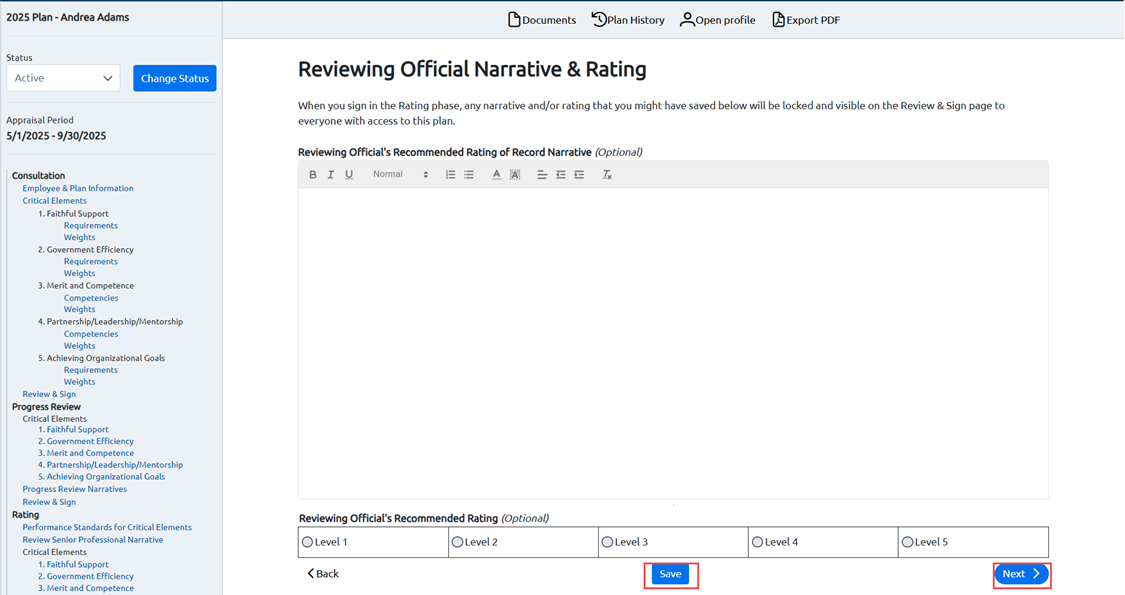Open Requirements under Faithful Support
1125x595 pixels.
[x=90, y=225]
